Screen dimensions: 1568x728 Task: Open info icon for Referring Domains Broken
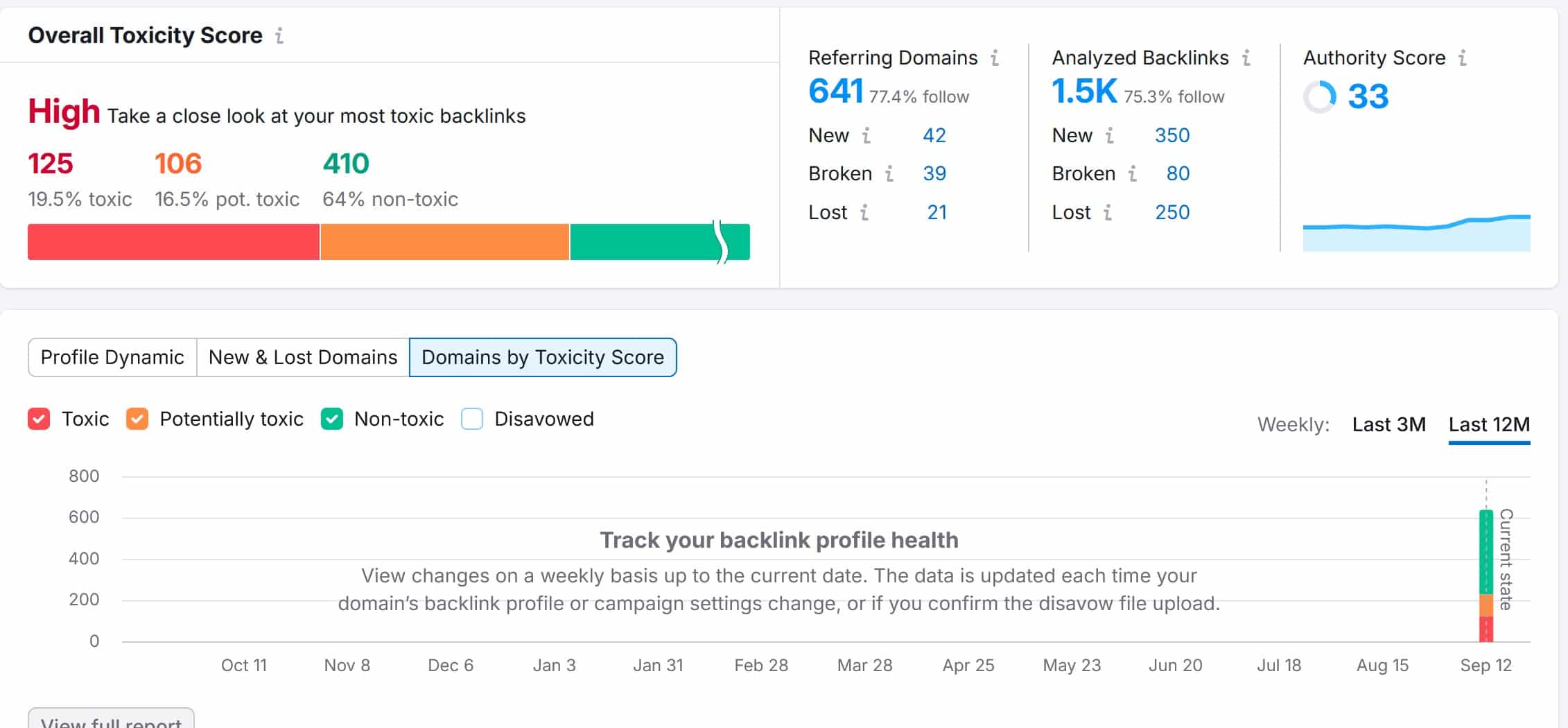tap(889, 173)
